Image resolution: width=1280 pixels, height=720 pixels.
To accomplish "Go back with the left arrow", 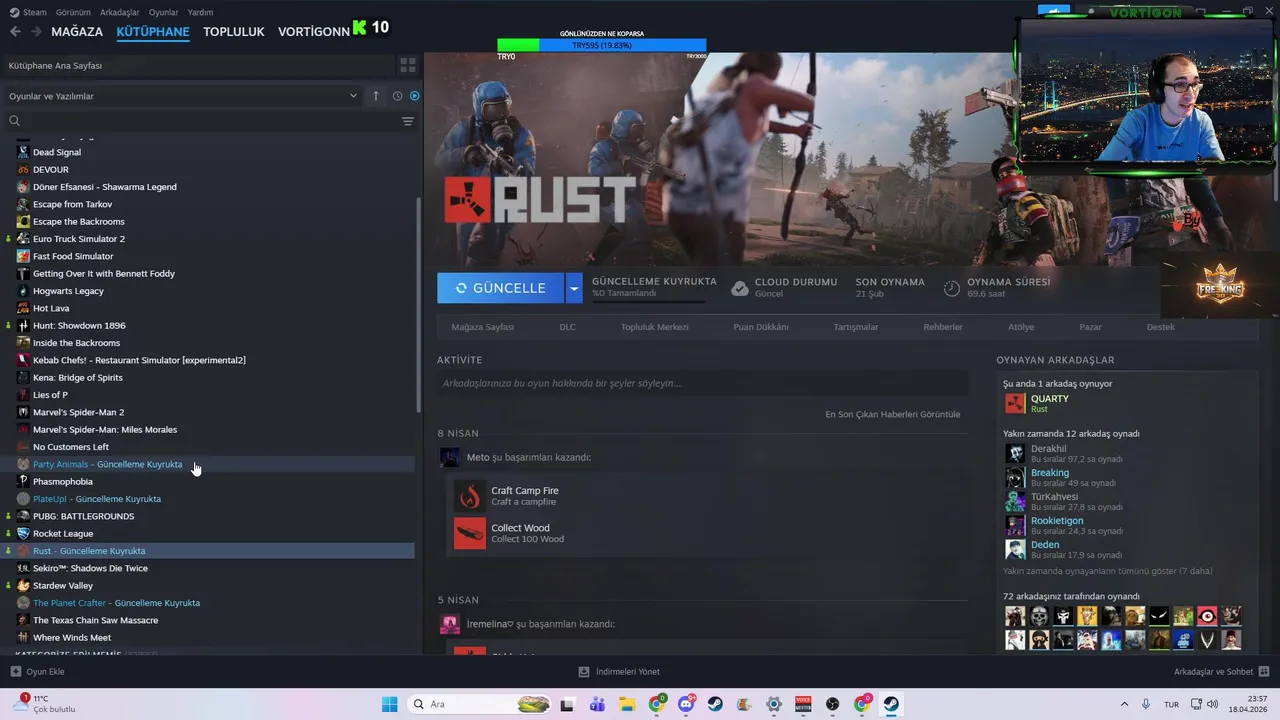I will tap(15, 31).
